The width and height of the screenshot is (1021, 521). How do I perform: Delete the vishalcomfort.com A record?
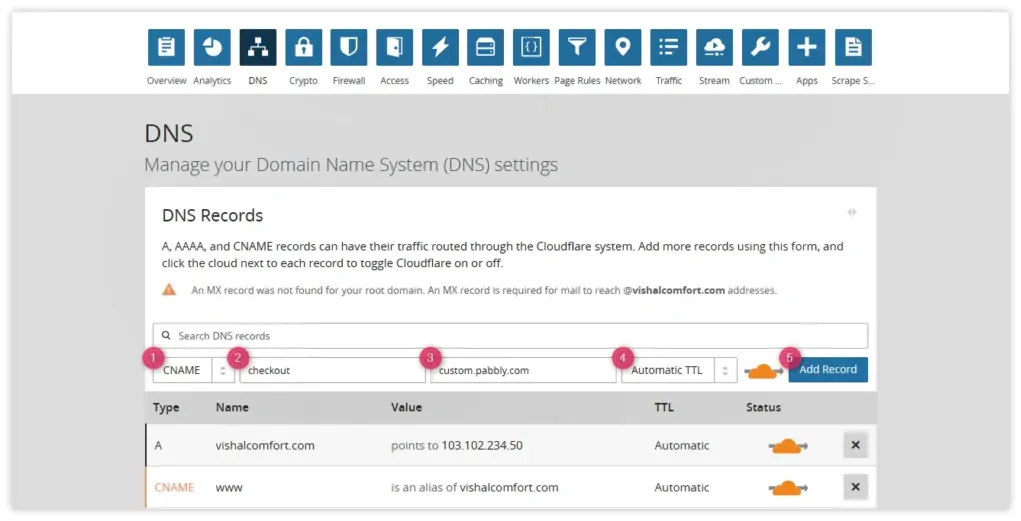(856, 445)
